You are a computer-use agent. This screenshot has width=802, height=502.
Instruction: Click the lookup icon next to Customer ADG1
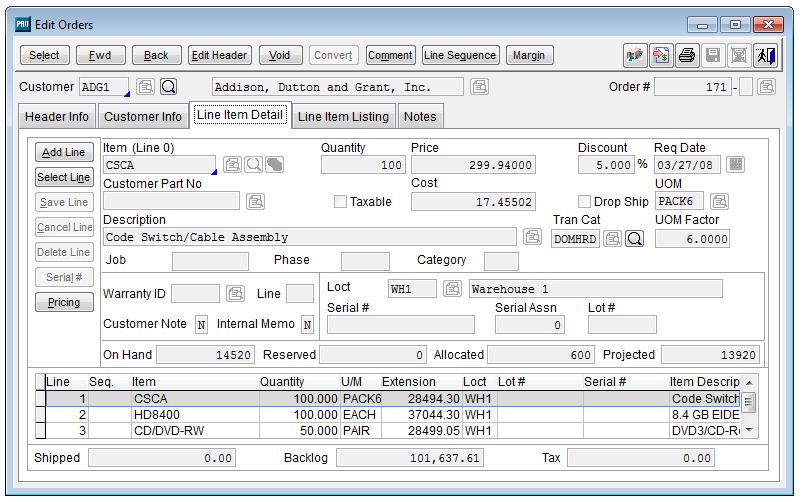145,86
